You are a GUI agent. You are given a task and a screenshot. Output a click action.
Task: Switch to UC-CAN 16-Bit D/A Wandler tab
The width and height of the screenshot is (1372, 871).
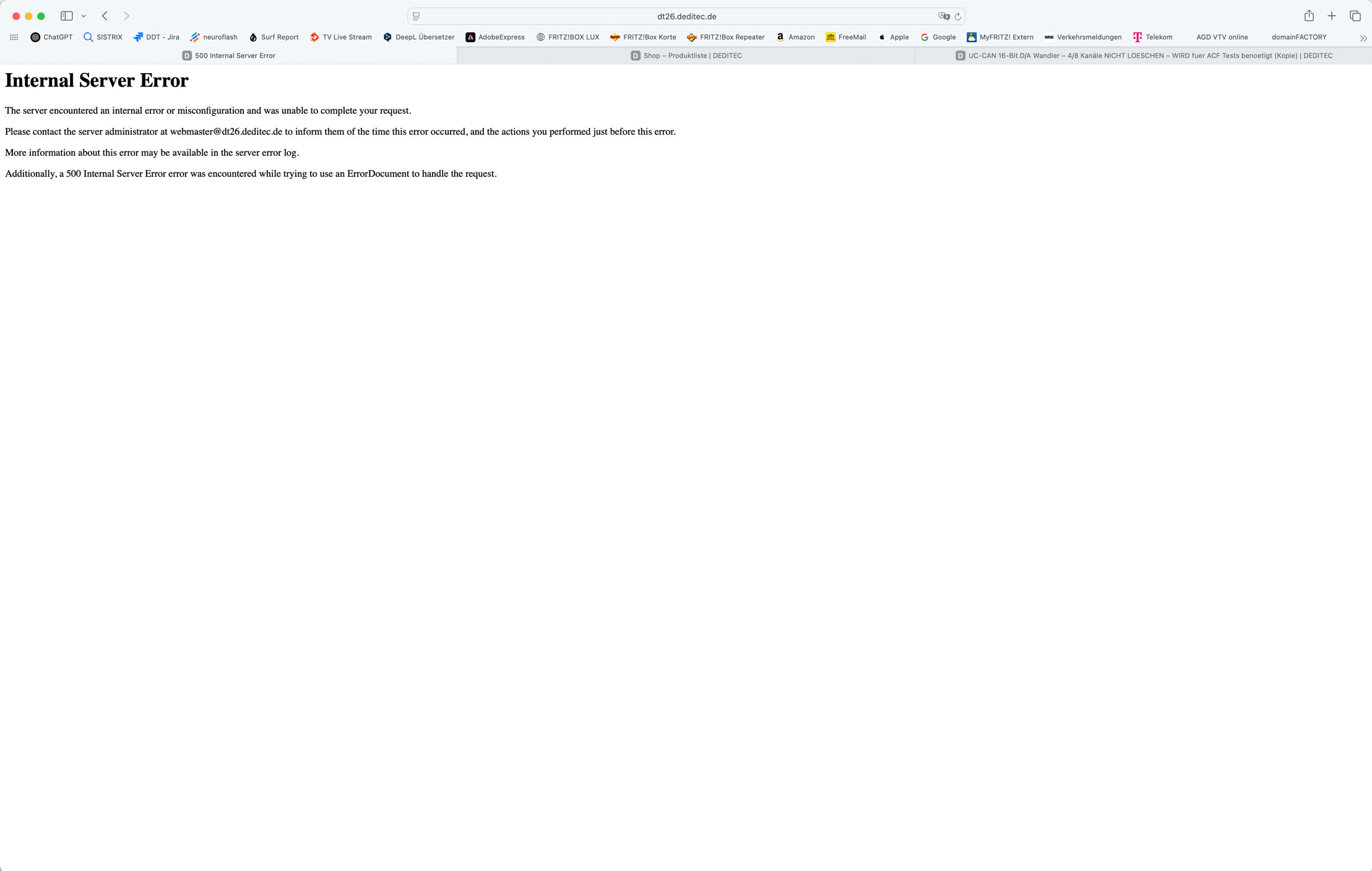pos(1144,56)
